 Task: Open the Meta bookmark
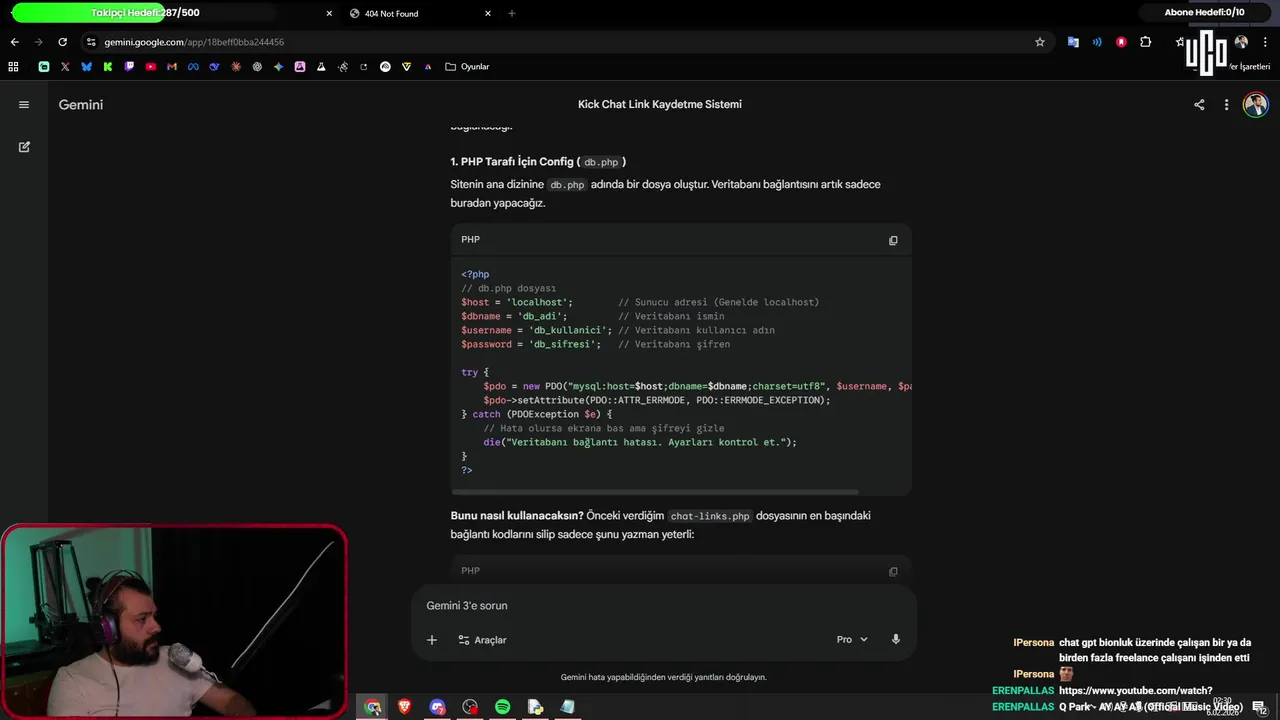click(193, 67)
